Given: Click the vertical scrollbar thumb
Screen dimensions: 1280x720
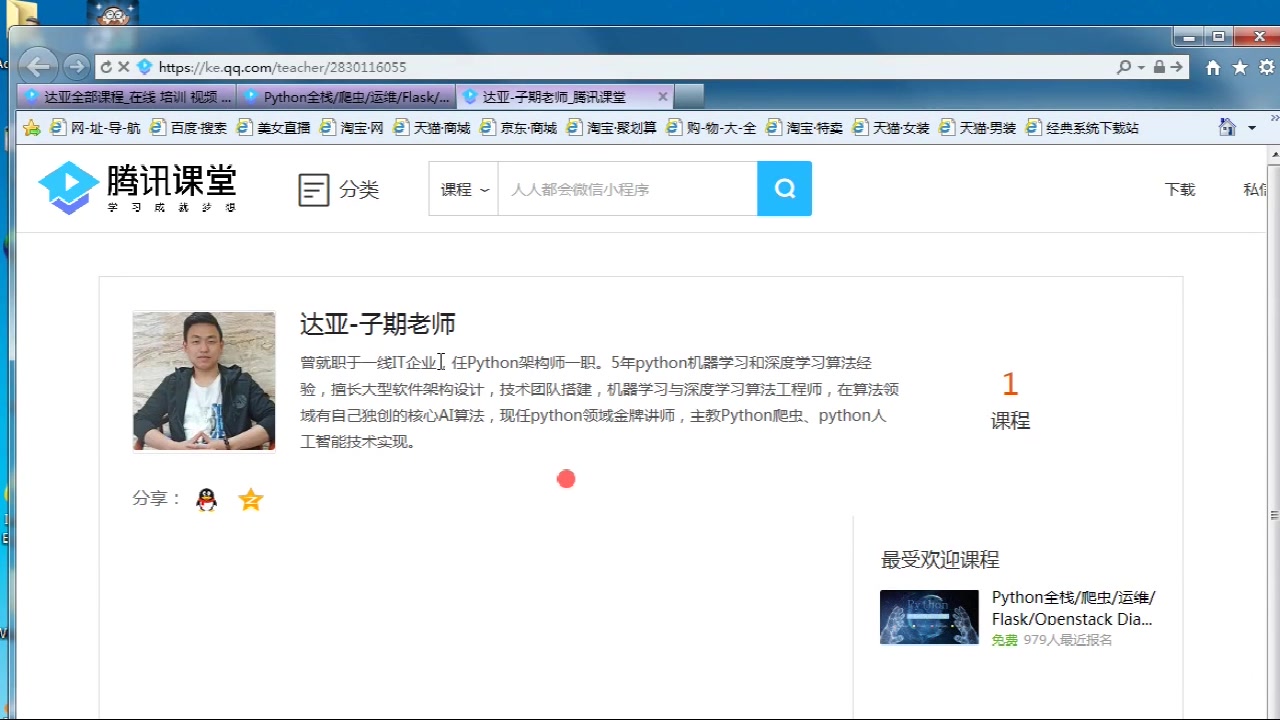Looking at the screenshot, I should click(1274, 515).
